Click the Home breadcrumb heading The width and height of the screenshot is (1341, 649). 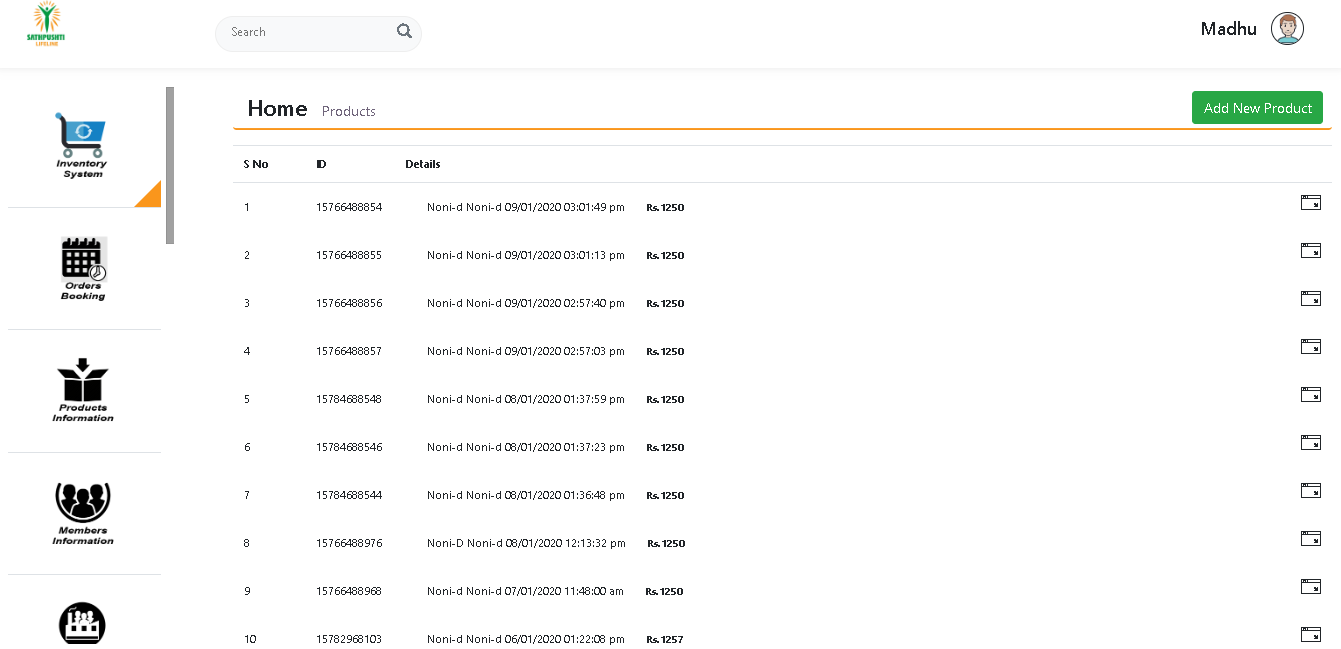click(277, 109)
